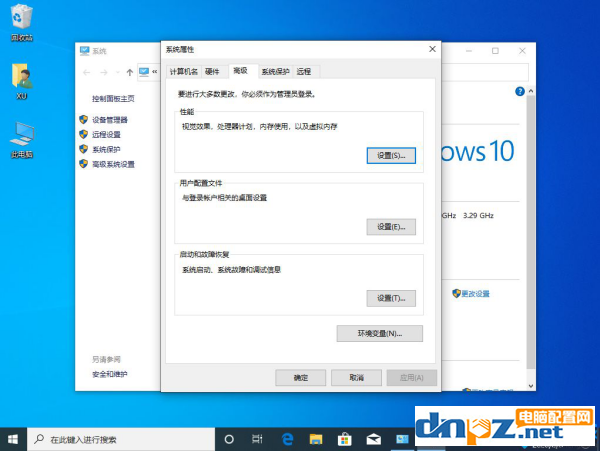Screen dimensions: 600x451
Task: Select the 高级 tab
Action: coord(241,71)
